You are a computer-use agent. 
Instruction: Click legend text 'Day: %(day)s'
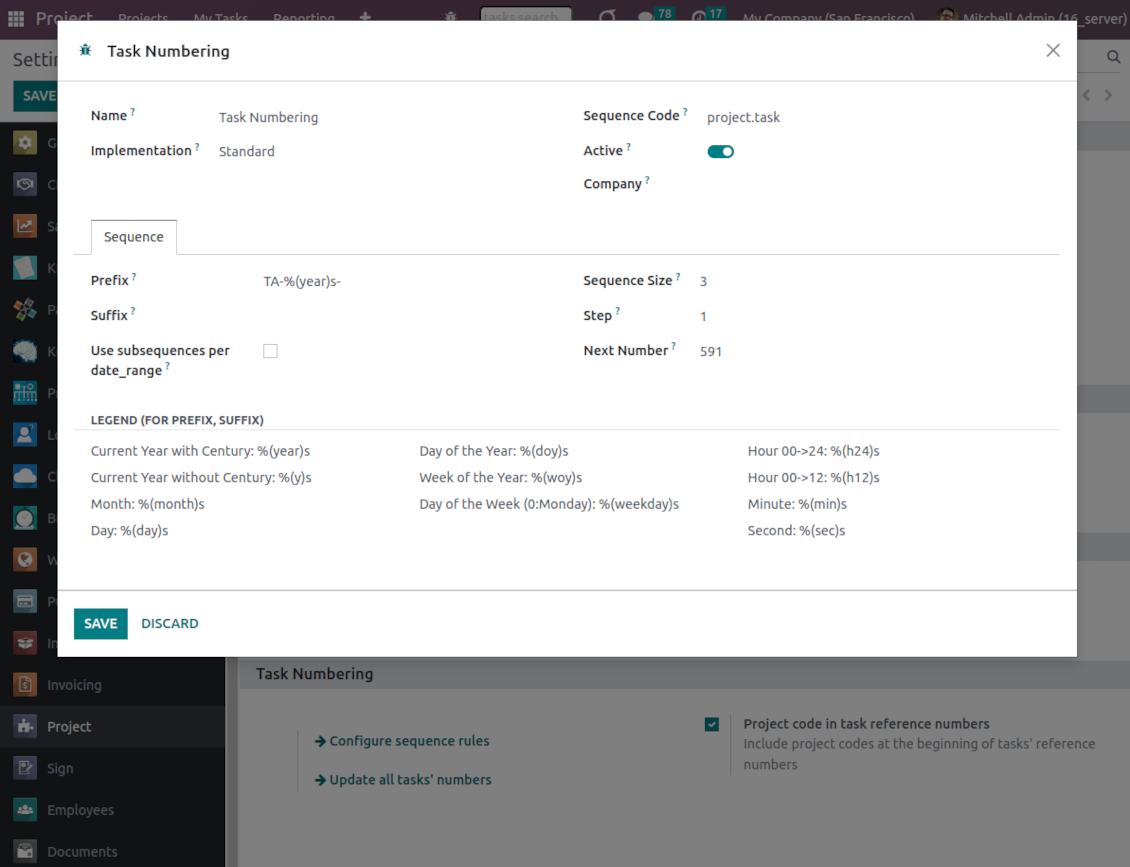130,531
